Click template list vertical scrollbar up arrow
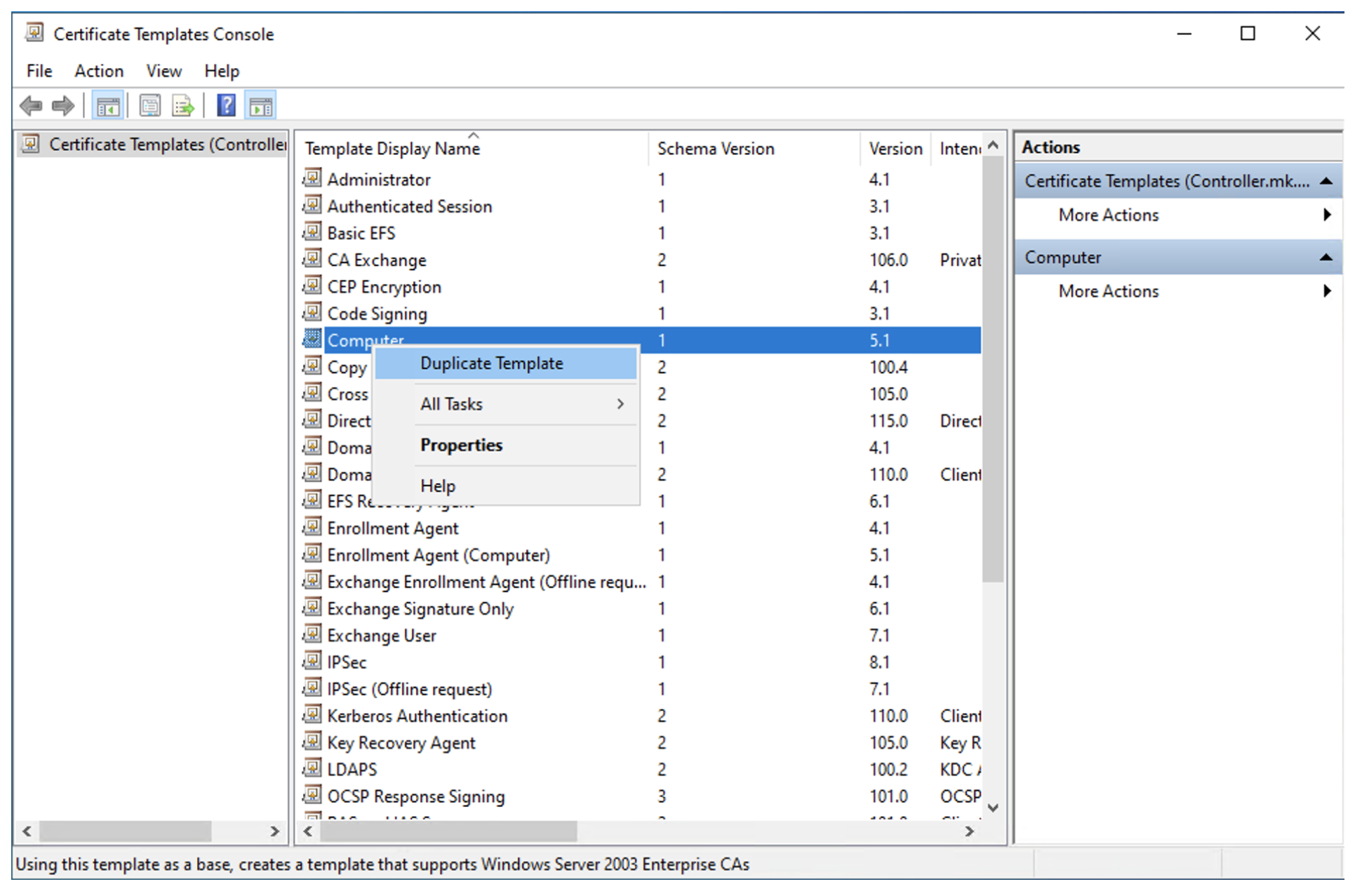This screenshot has height=896, width=1355. 993,145
